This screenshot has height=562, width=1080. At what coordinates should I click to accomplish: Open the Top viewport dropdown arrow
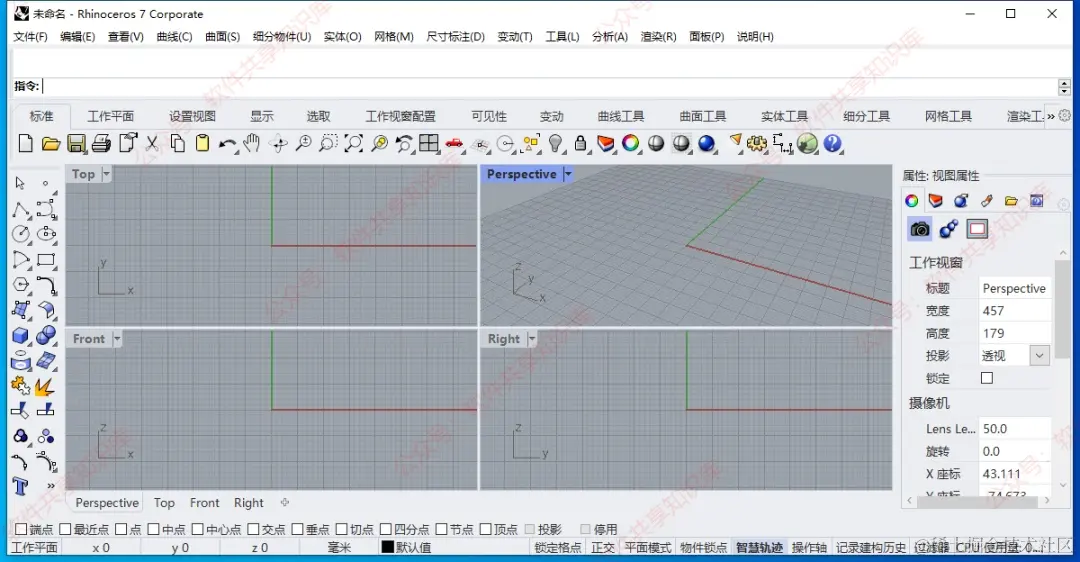pos(106,174)
